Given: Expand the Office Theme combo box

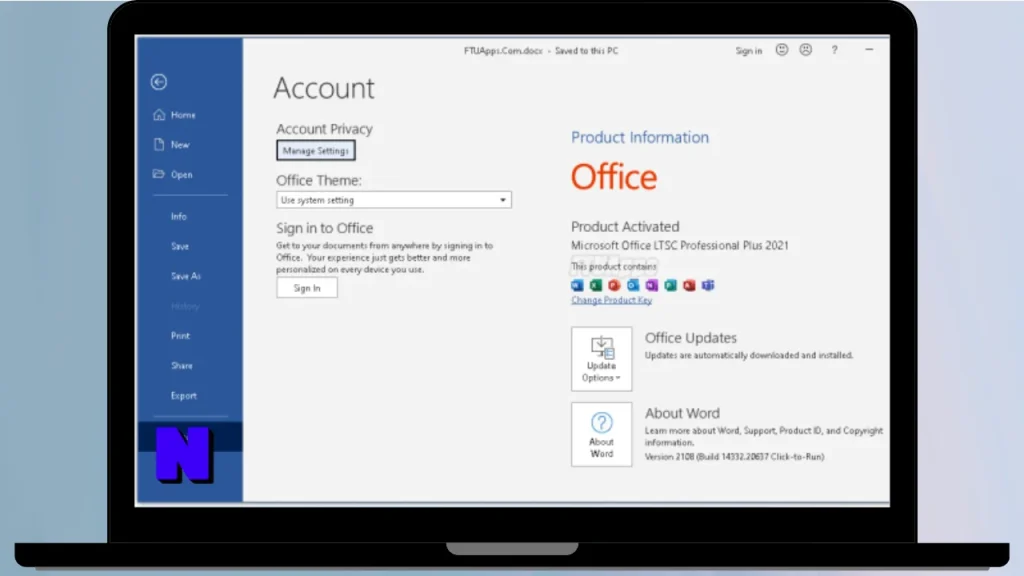Looking at the screenshot, I should 394,200.
